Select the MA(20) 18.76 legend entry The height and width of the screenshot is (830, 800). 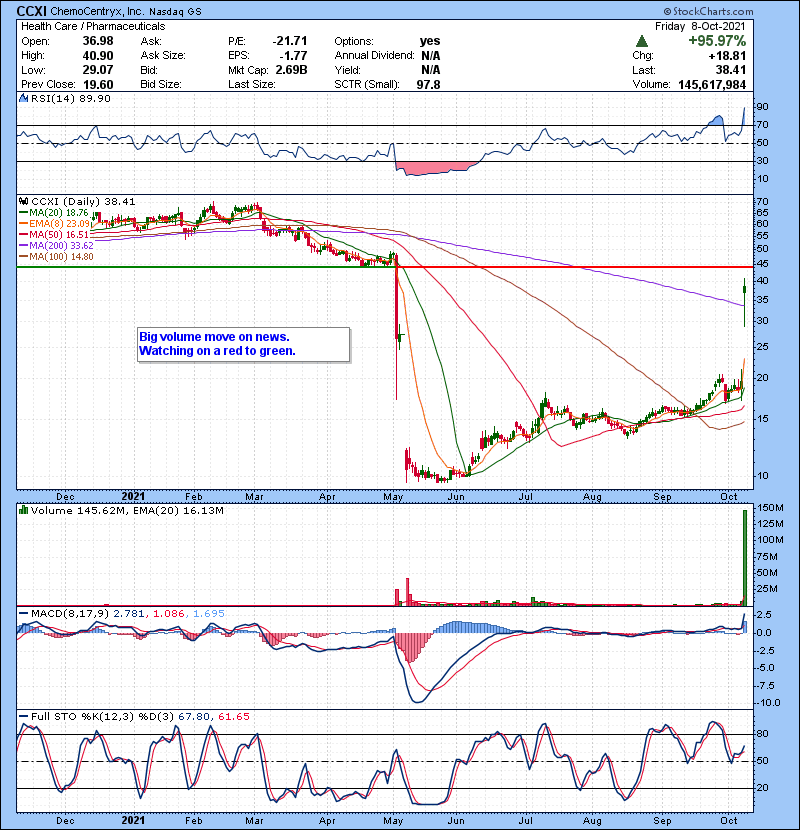tap(53, 213)
